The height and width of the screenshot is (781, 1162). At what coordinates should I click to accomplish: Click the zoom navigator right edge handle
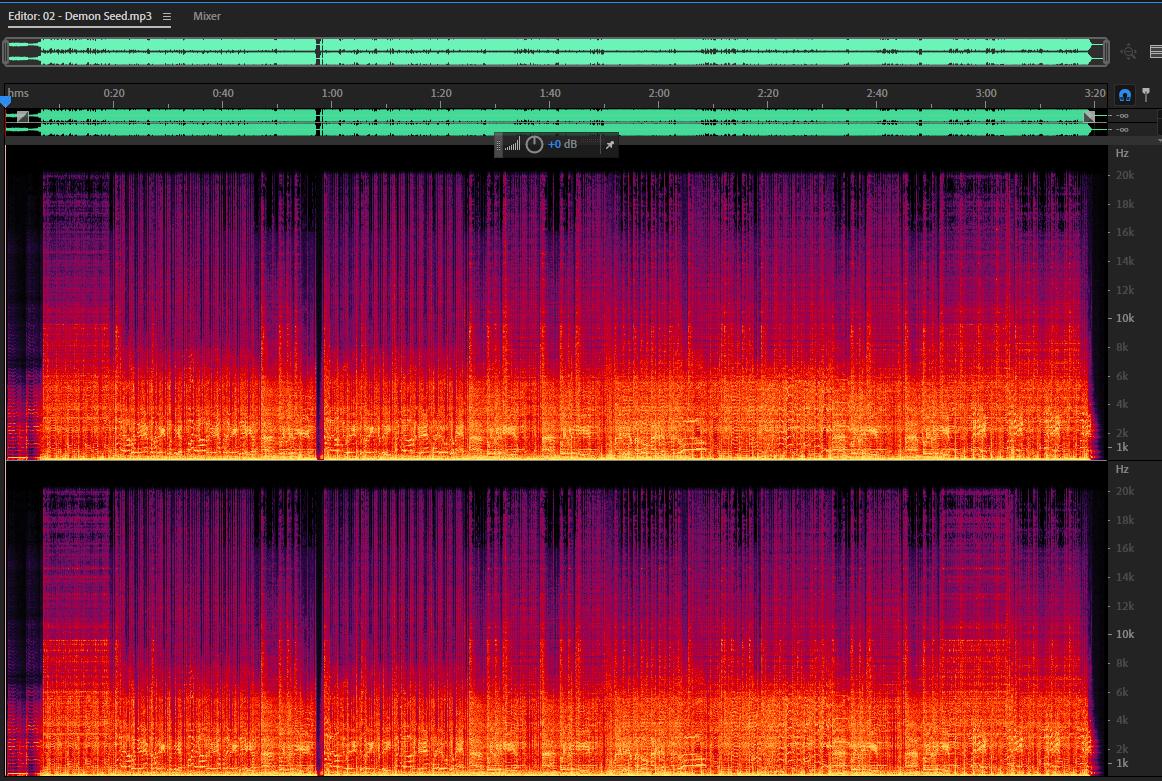1106,52
